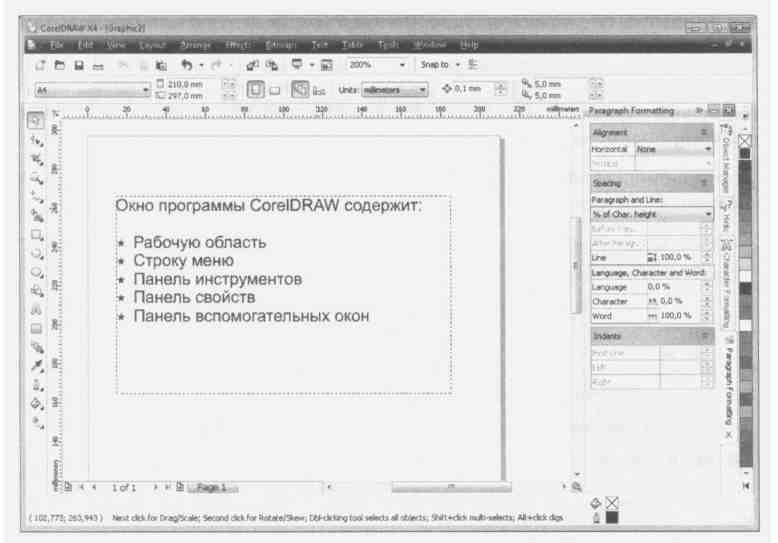Click the no-color swatch in palette

point(745,140)
